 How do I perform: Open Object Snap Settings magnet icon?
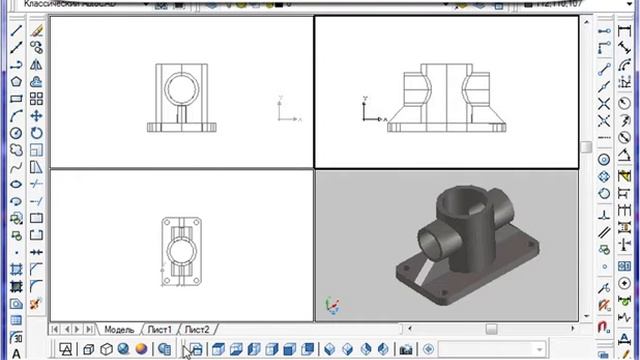pyautogui.click(x=604, y=327)
